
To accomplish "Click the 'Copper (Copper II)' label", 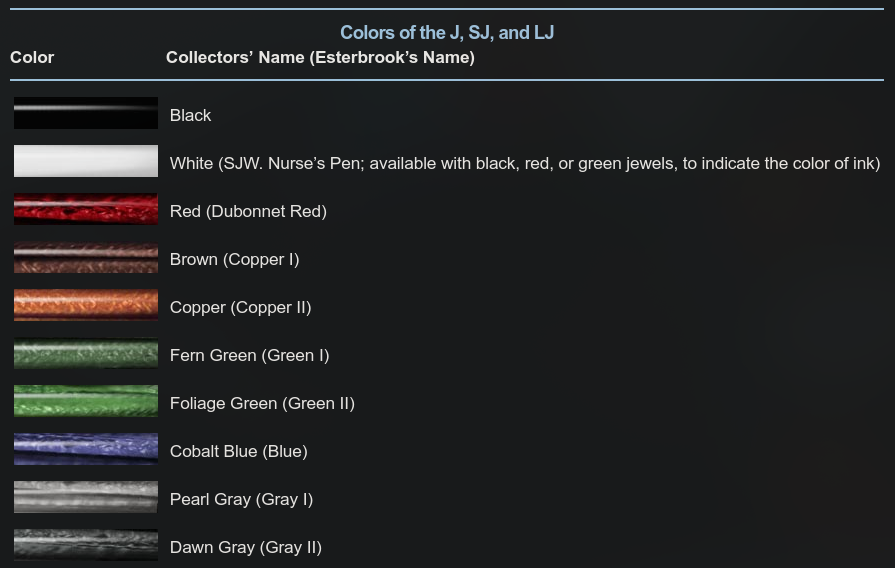I will [x=240, y=308].
